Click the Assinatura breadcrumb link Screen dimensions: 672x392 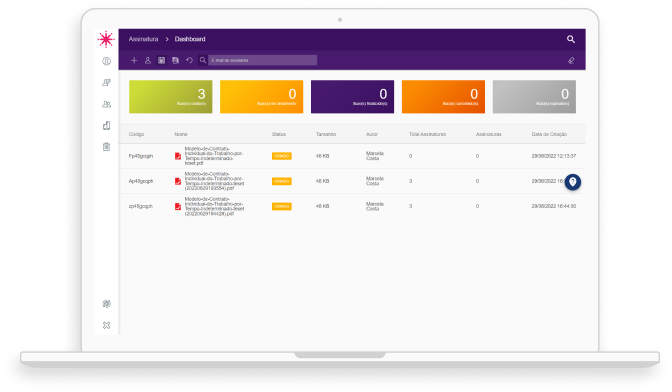144,39
